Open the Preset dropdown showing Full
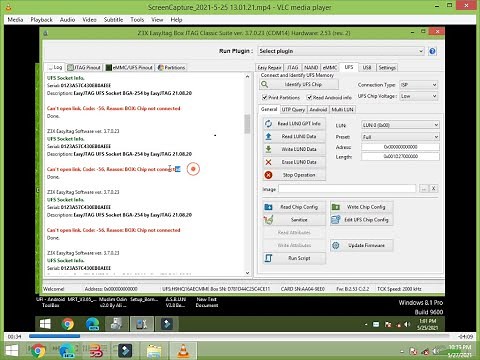This screenshot has height=360, width=480. 400,137
